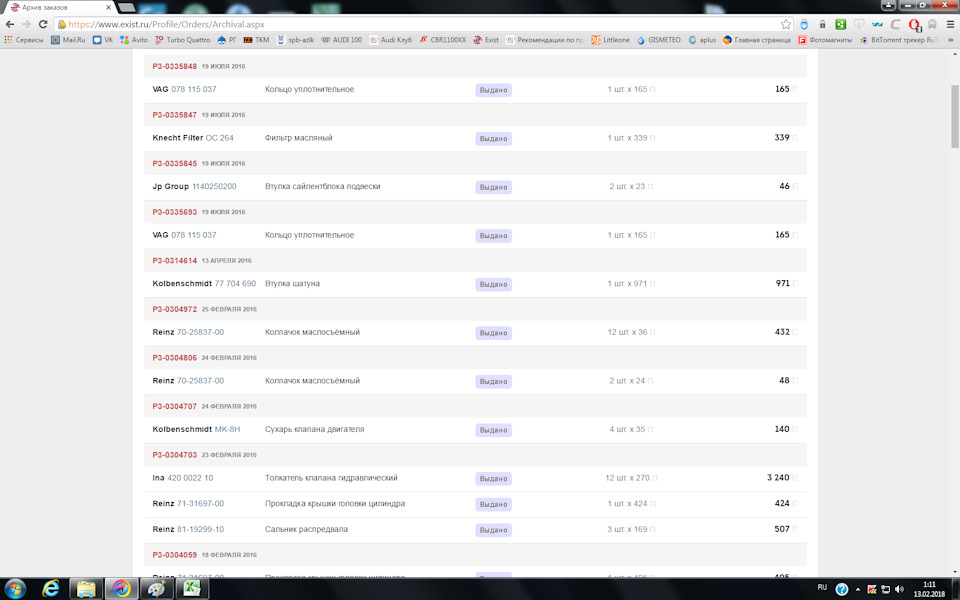Open the CBR1100XX bookmark
The image size is (960, 600).
coord(443,40)
